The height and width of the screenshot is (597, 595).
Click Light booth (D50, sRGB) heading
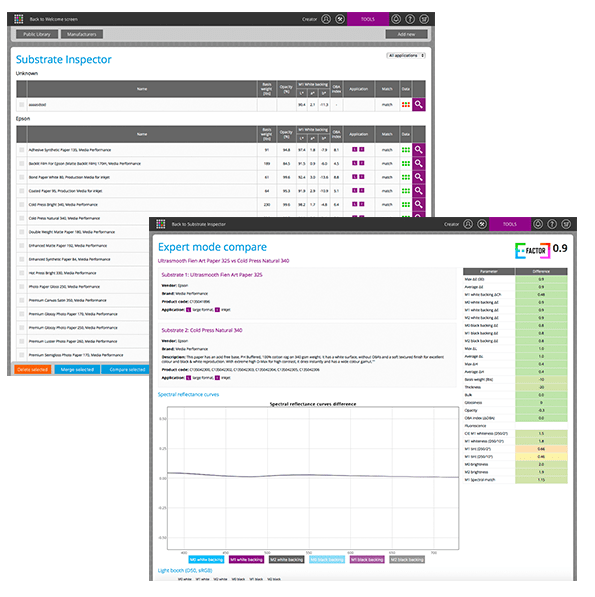point(185,570)
